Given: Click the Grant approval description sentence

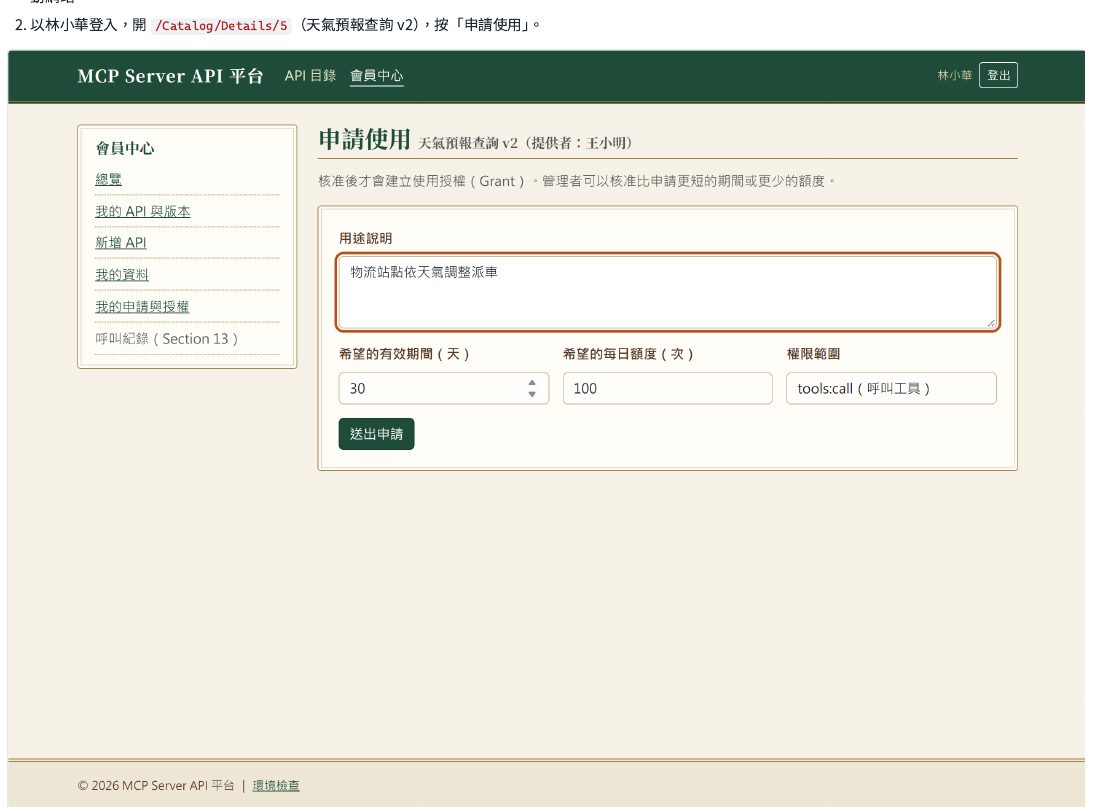Looking at the screenshot, I should click(x=576, y=181).
